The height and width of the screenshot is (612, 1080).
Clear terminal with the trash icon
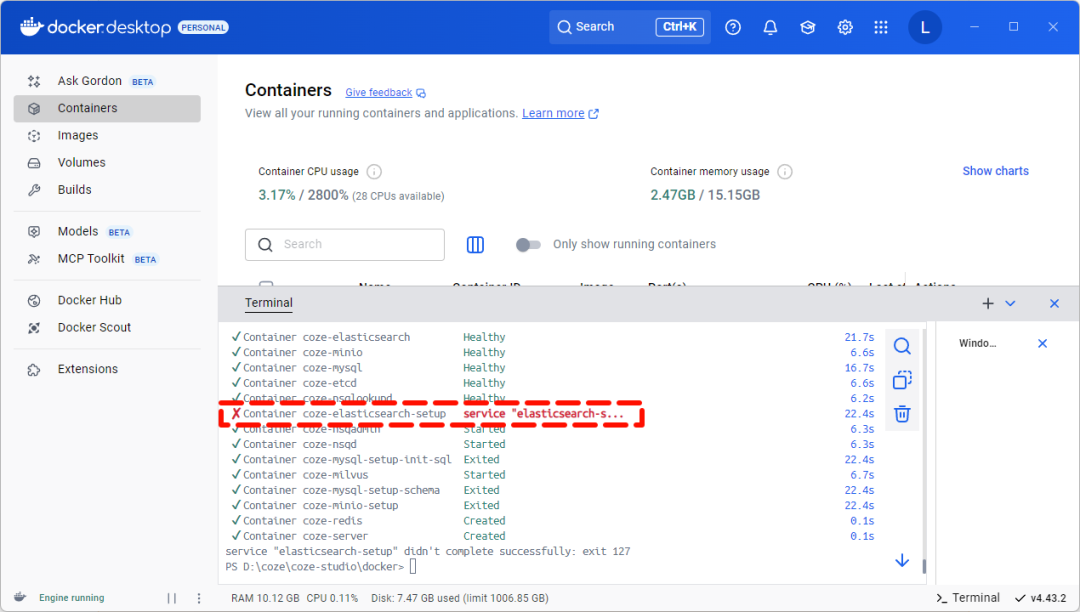click(902, 413)
